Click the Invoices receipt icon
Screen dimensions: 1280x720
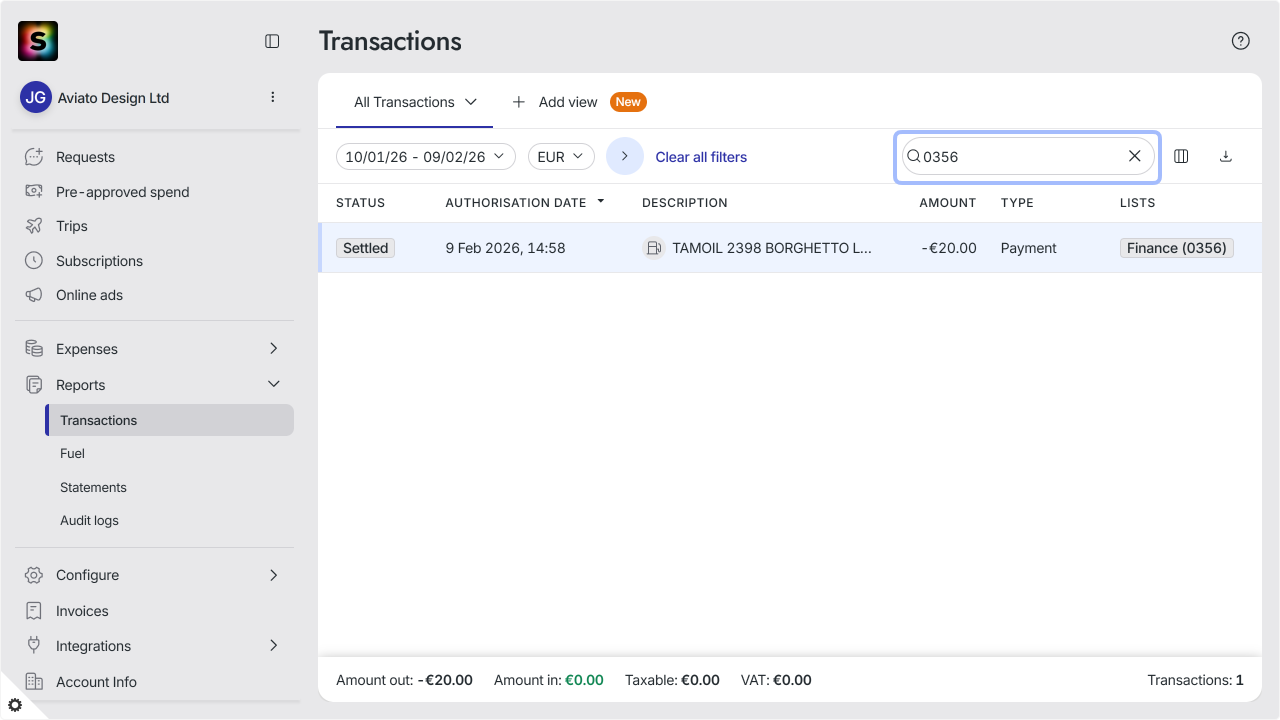coord(34,611)
